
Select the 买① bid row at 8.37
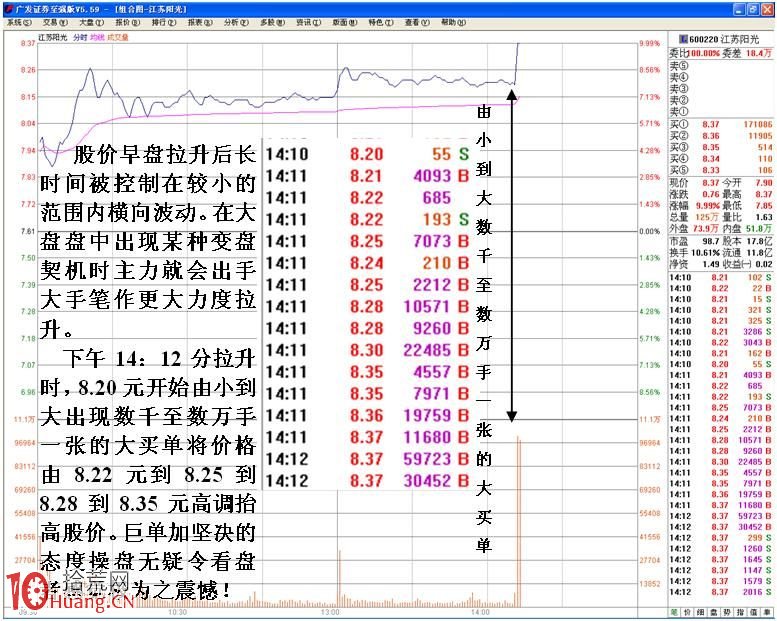[x=721, y=124]
